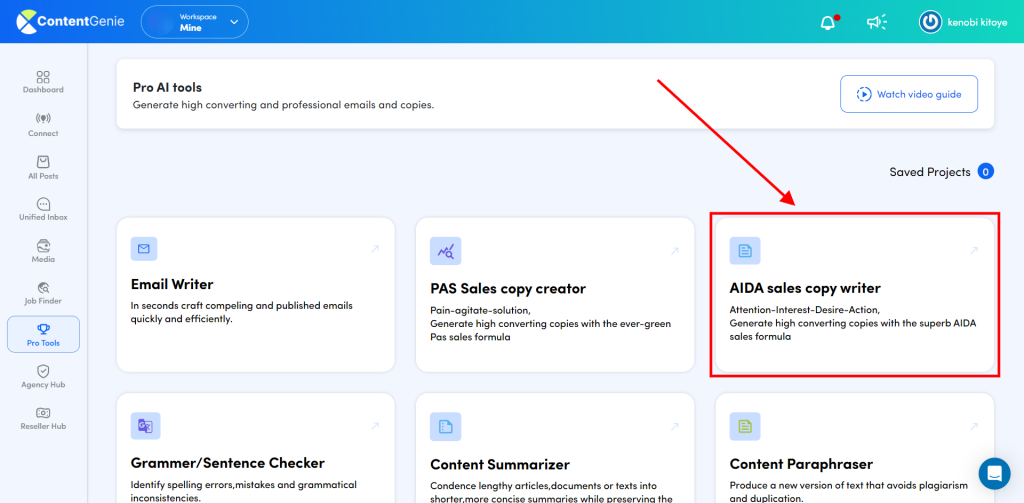Select Pro Tools sidebar item
Viewport: 1024px width, 503px height.
pyautogui.click(x=43, y=334)
